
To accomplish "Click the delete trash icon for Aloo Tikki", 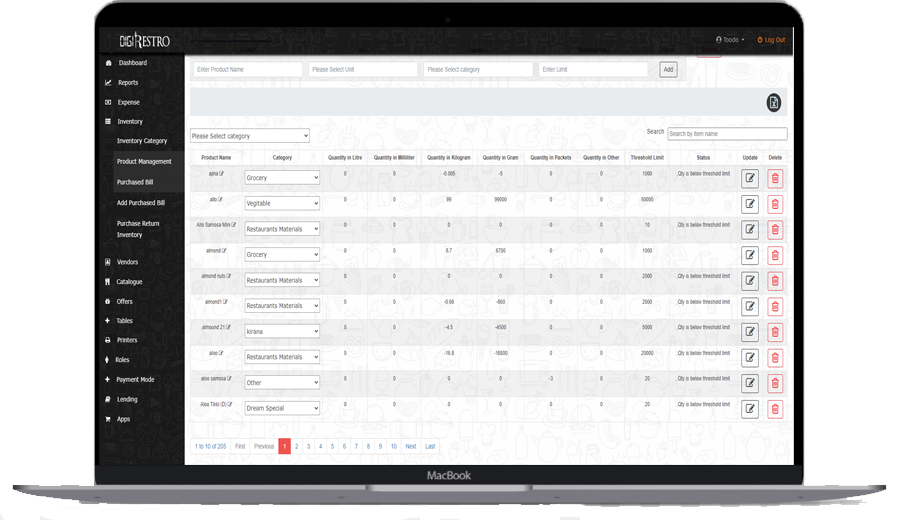I will click(x=775, y=408).
